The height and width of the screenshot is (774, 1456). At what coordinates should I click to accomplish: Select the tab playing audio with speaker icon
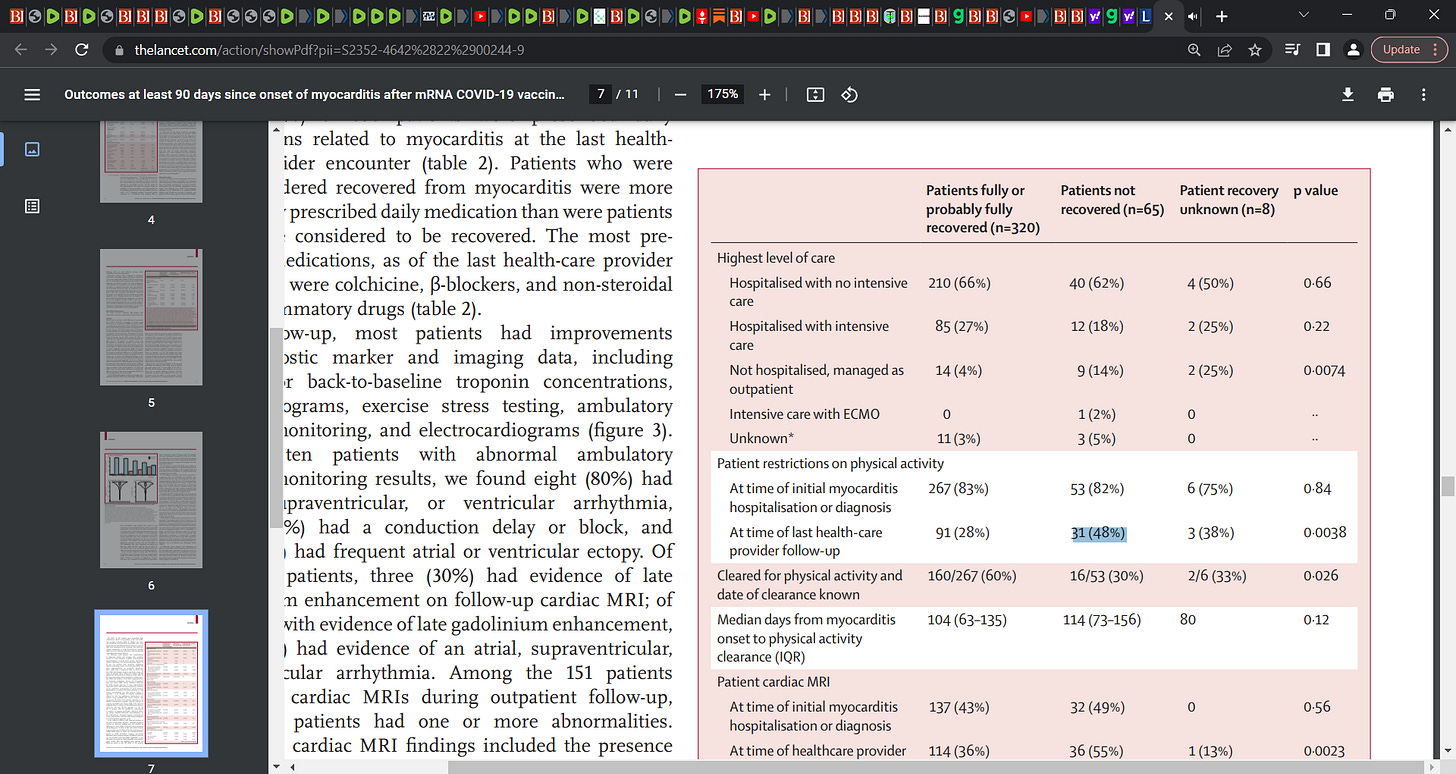(x=1193, y=16)
